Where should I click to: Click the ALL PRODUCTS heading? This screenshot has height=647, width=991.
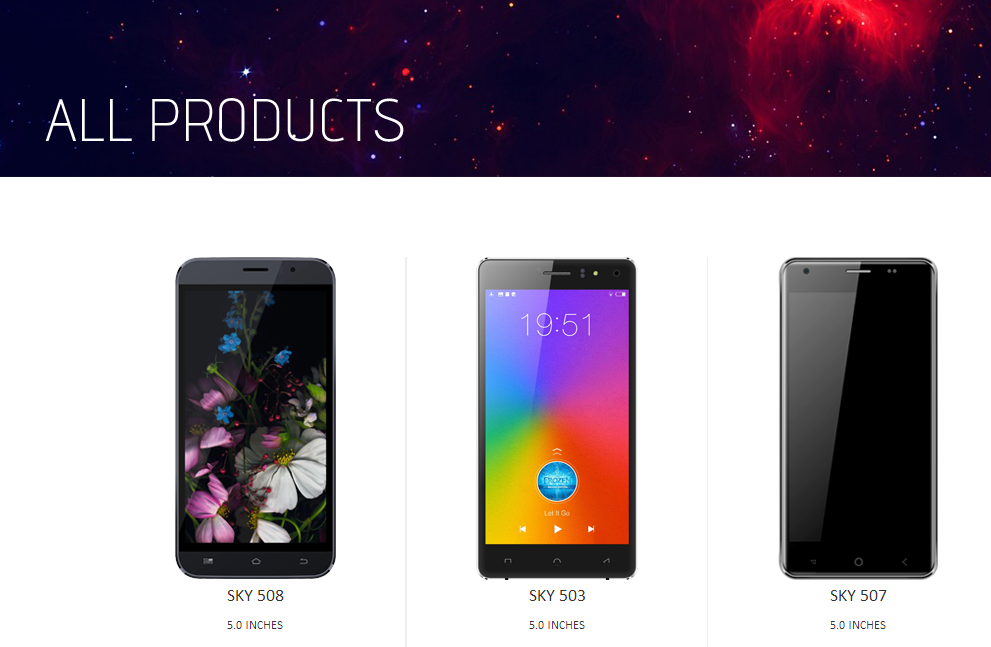click(225, 120)
